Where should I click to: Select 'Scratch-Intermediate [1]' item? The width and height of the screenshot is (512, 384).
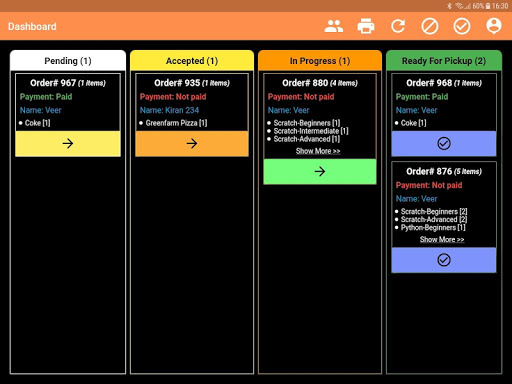click(x=311, y=131)
